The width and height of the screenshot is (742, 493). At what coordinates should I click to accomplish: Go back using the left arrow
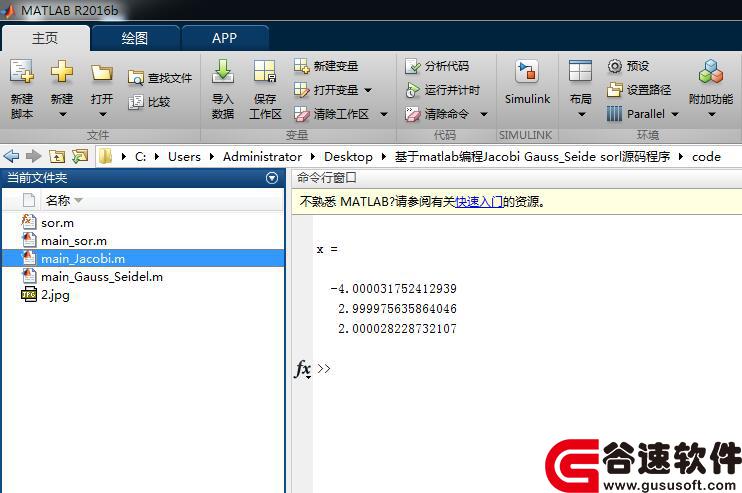tap(11, 156)
